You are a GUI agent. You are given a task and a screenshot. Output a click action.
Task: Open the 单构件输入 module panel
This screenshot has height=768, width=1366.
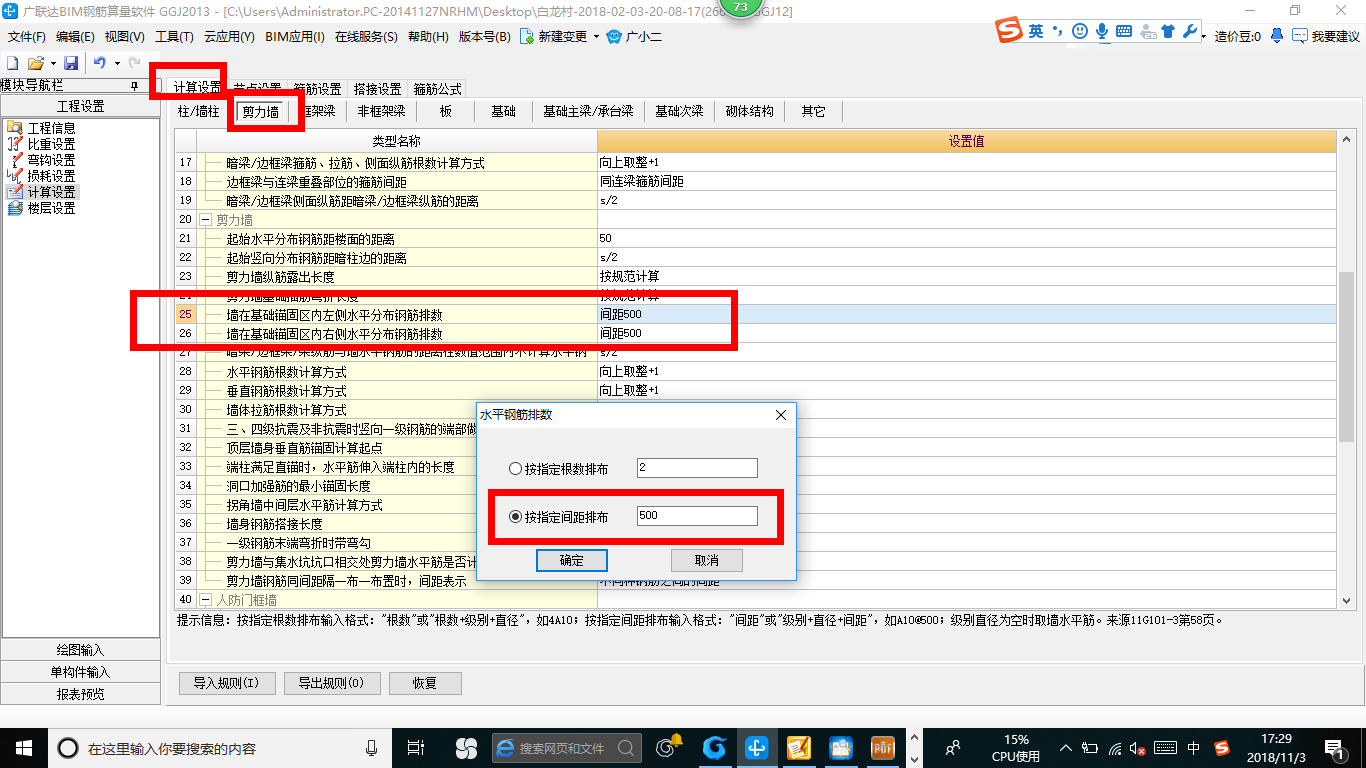(81, 672)
